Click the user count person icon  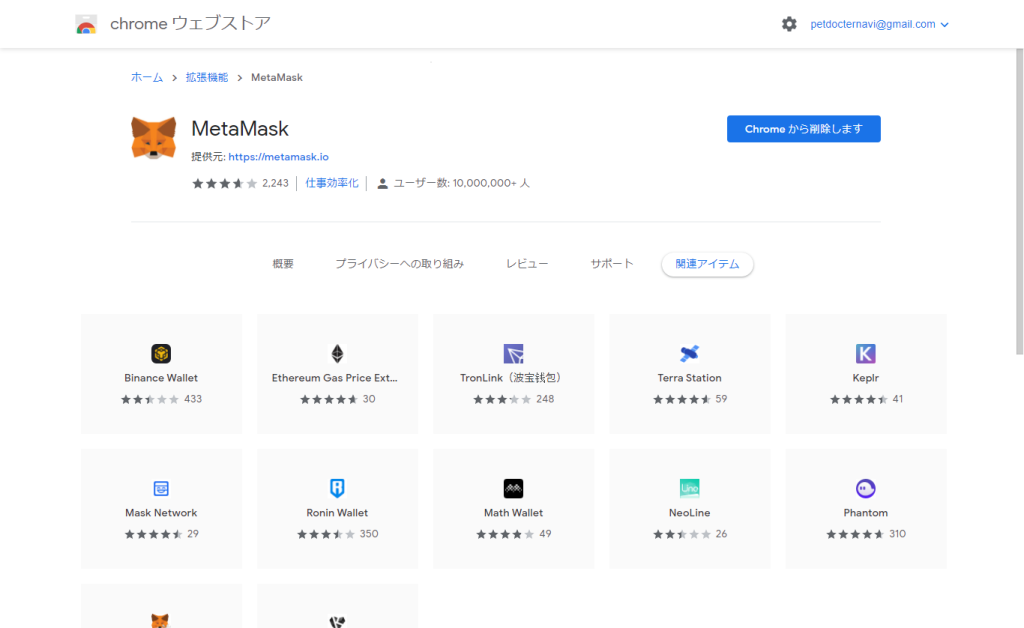click(383, 183)
